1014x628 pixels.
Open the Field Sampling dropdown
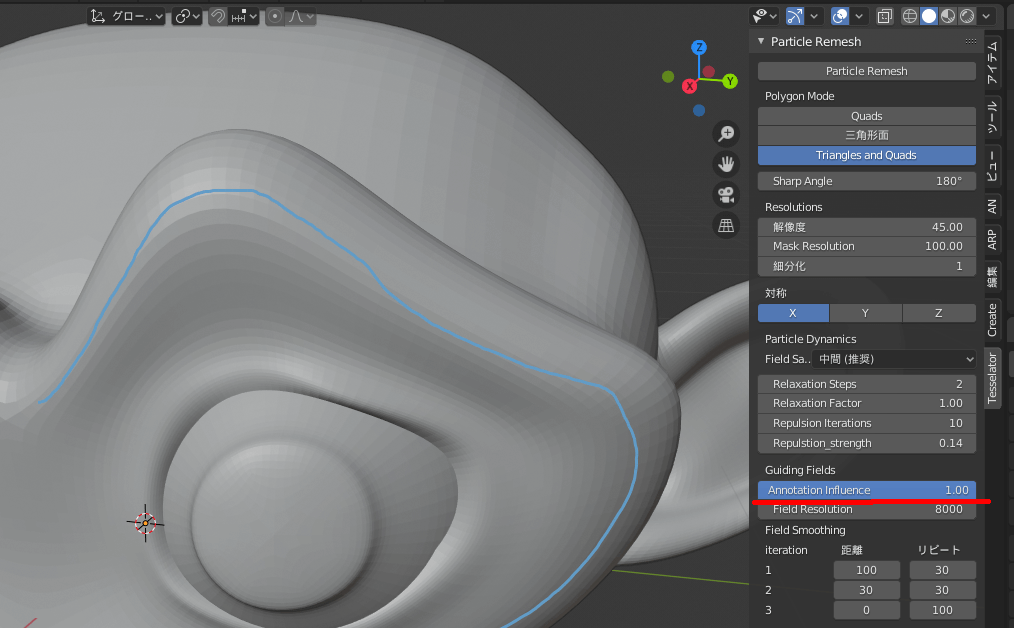(x=894, y=359)
